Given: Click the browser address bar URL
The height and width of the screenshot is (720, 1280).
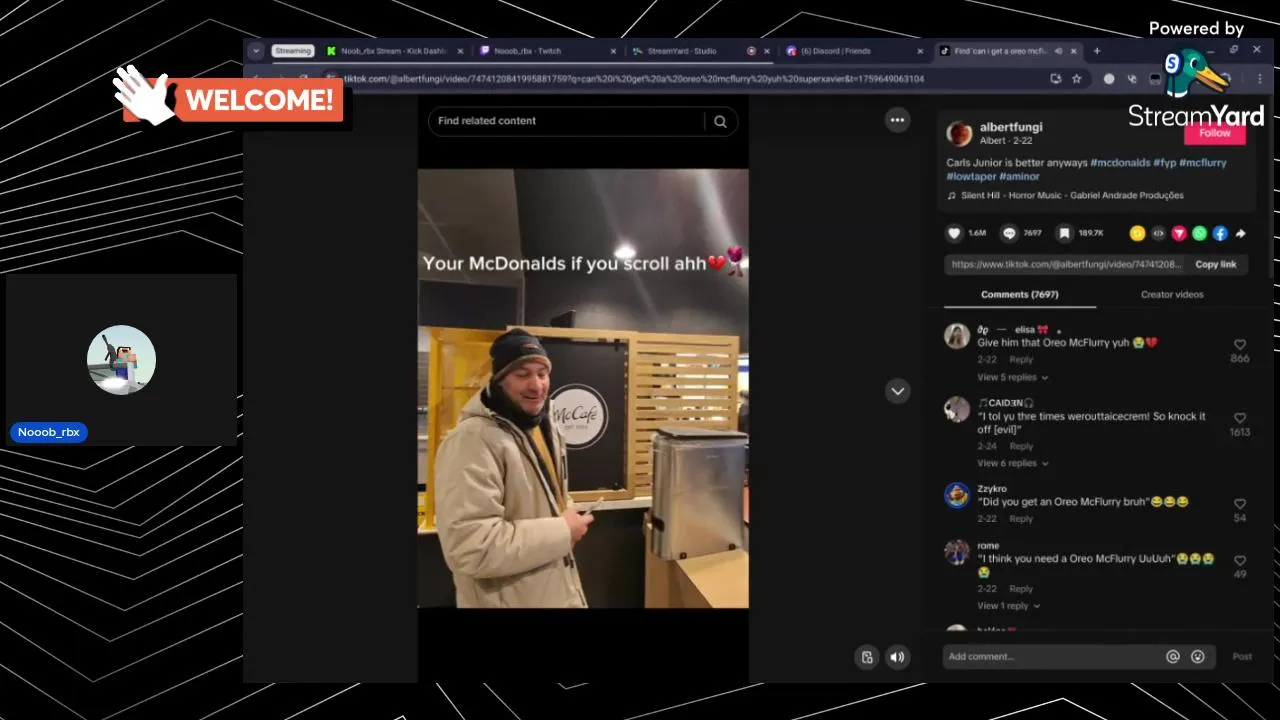Looking at the screenshot, I should [x=634, y=78].
